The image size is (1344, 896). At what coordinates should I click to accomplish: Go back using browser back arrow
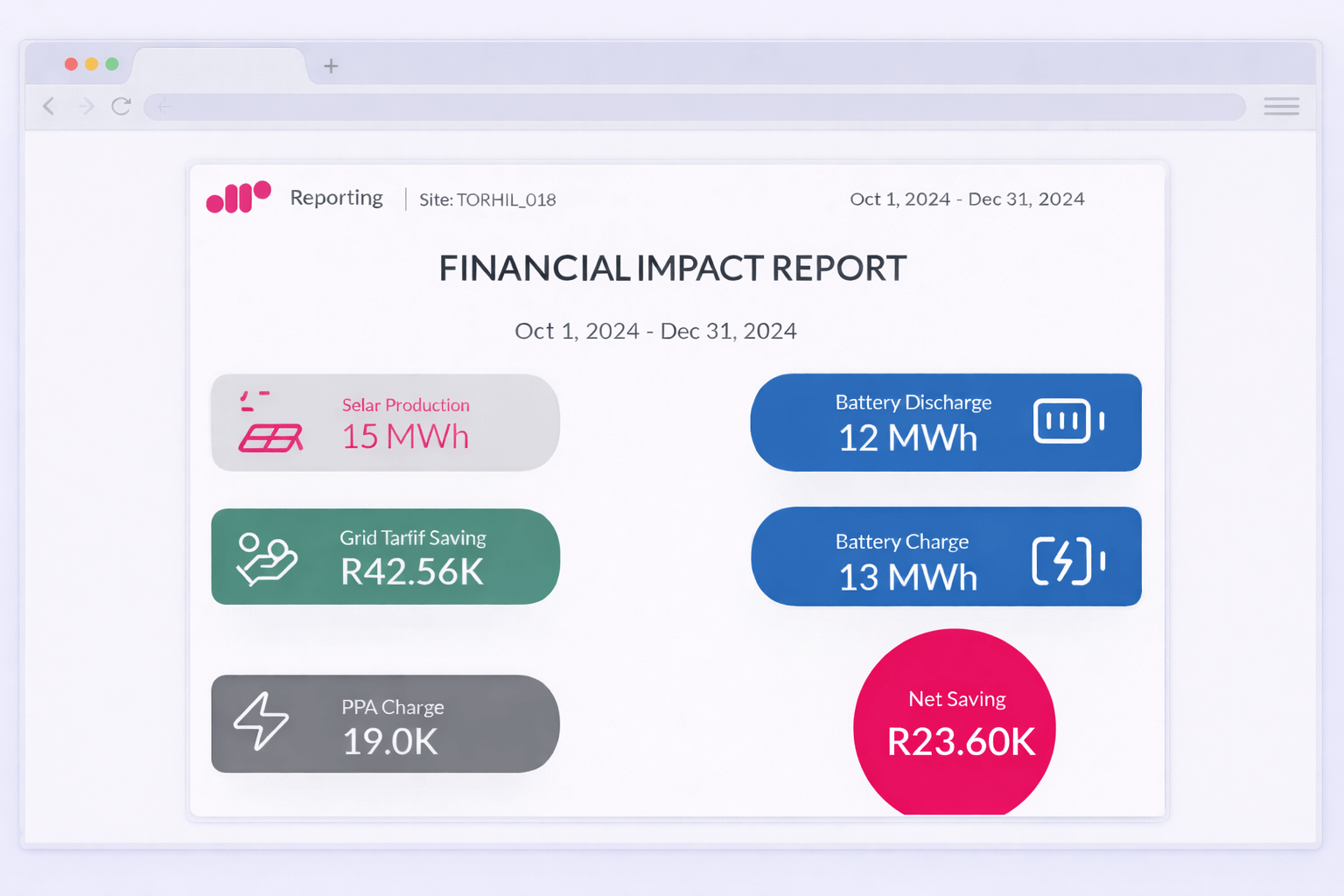tap(50, 107)
